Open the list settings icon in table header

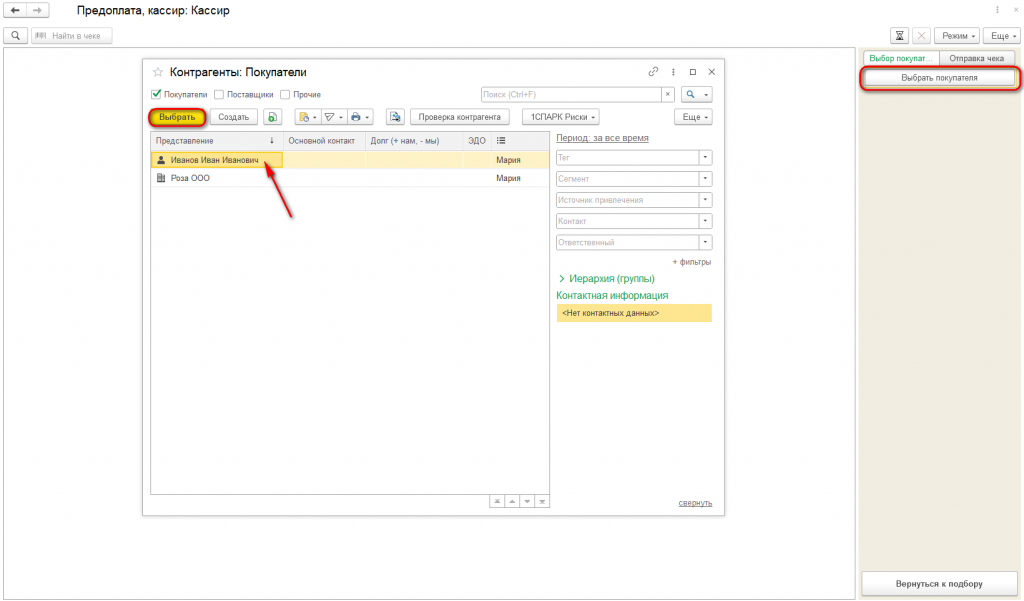(x=501, y=141)
